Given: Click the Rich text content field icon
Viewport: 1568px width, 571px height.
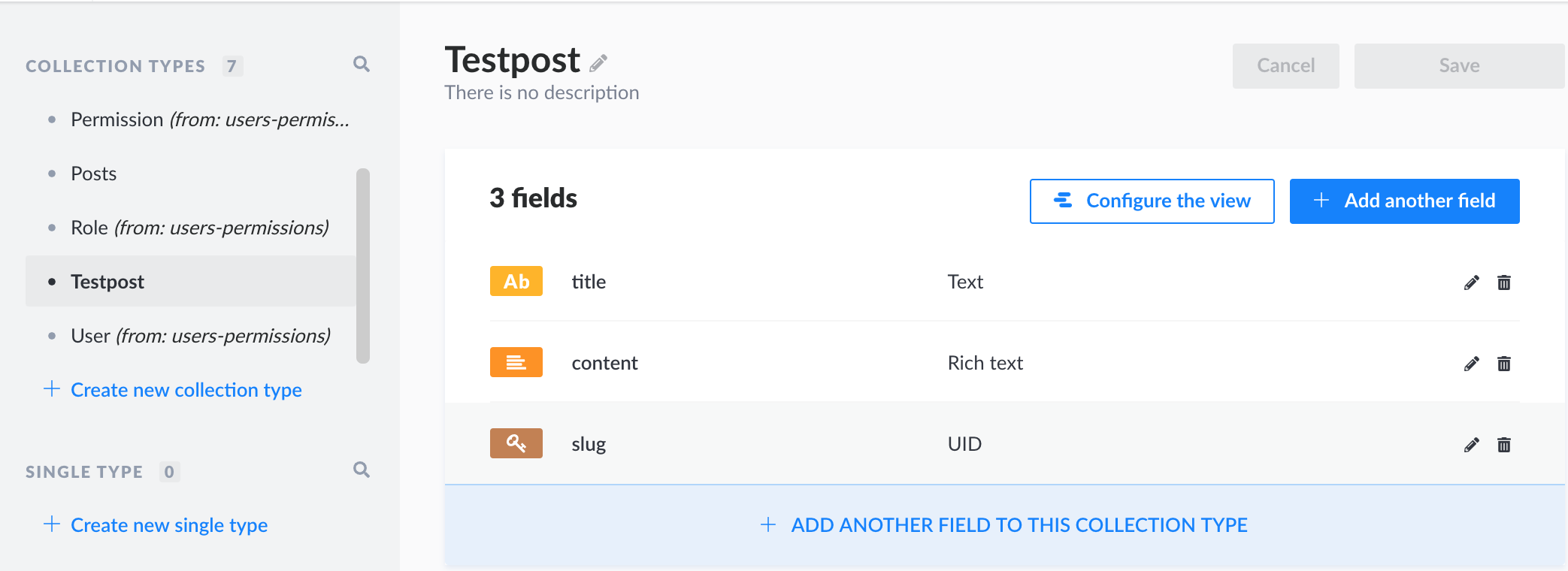Looking at the screenshot, I should click(516, 362).
